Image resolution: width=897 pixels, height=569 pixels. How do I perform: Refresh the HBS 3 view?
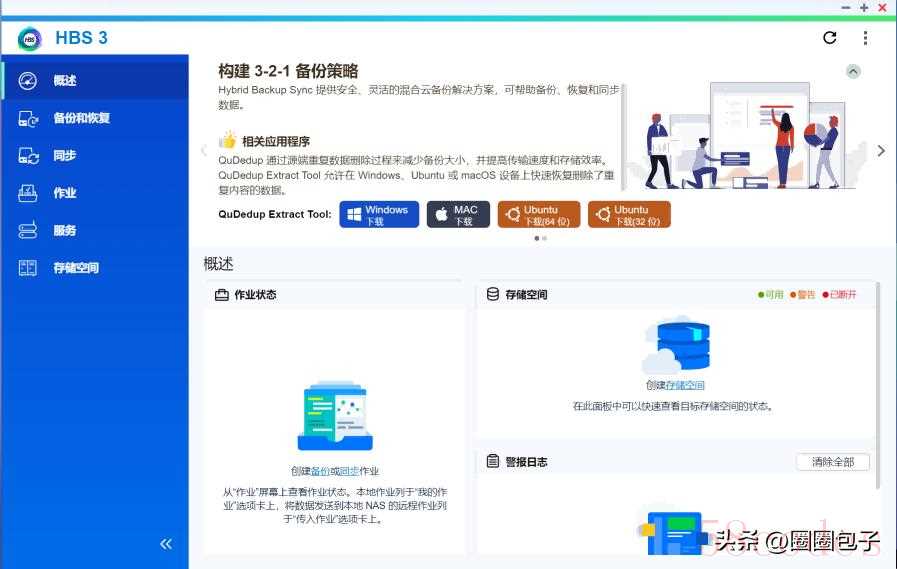coord(829,38)
